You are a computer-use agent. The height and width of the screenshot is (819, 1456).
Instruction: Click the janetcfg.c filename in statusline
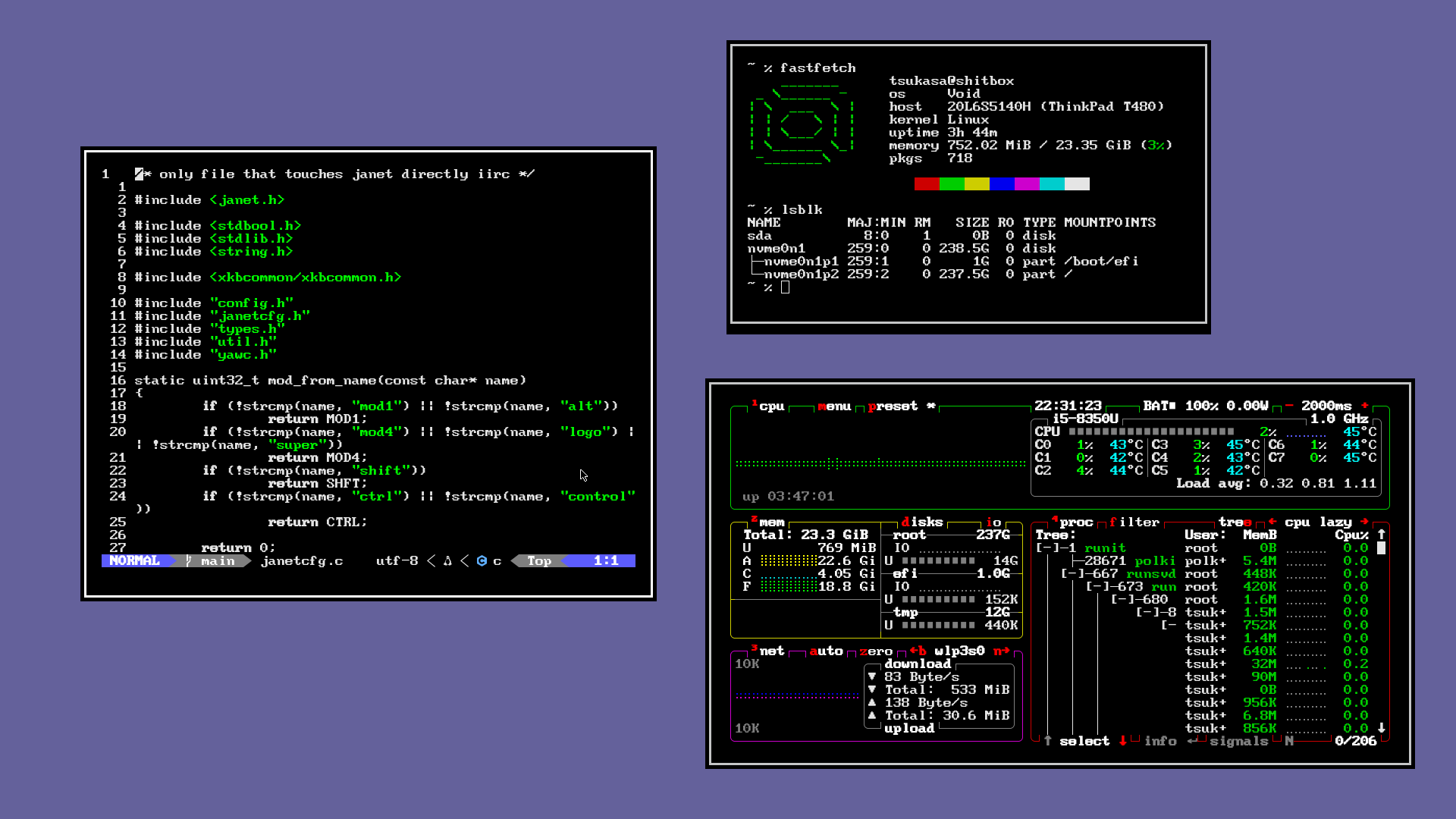[x=302, y=561]
